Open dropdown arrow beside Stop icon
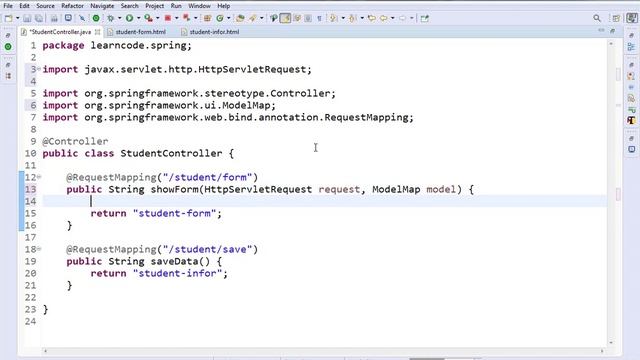The image size is (640, 360). (176, 18)
